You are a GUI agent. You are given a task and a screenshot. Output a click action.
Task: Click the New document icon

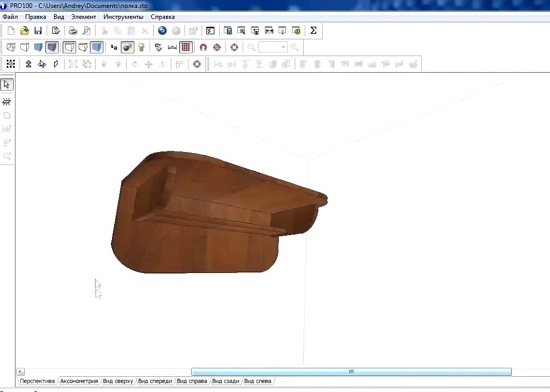click(11, 31)
